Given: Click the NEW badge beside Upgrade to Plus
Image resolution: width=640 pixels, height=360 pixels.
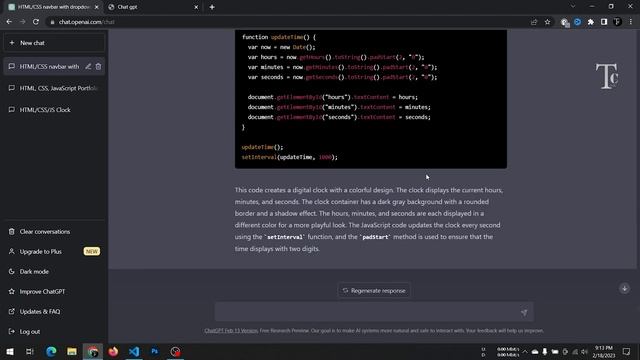Looking at the screenshot, I should click(x=92, y=251).
